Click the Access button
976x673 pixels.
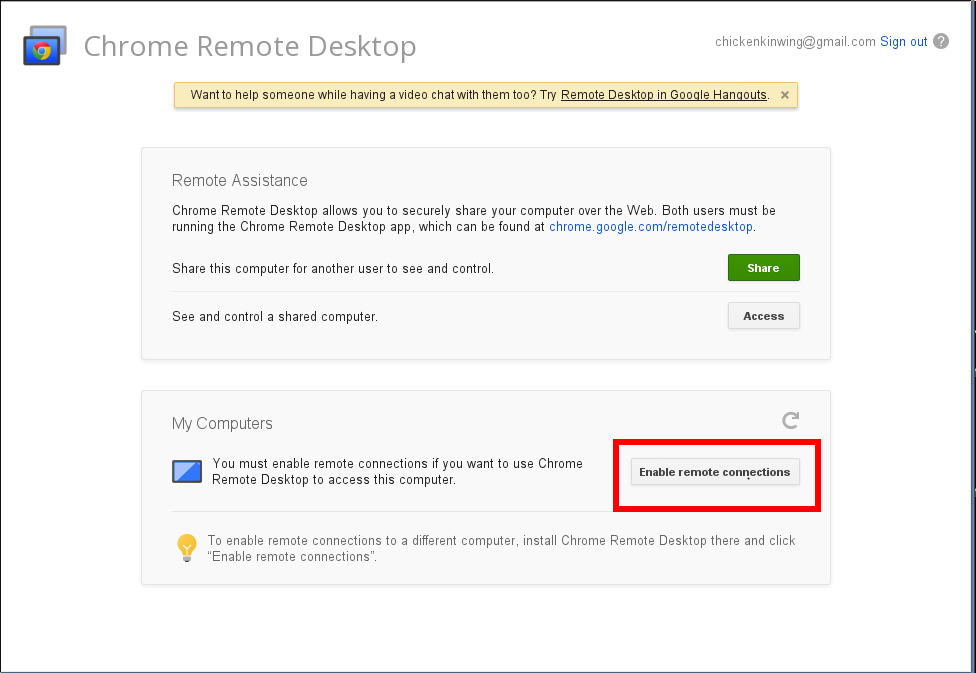764,316
